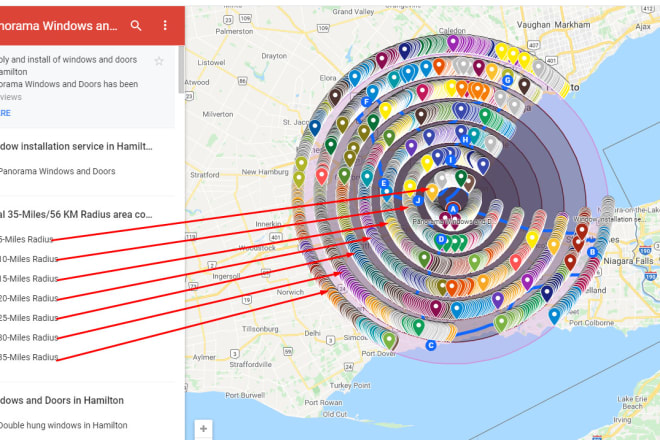Click the Port Colborne map label

click(x=591, y=323)
